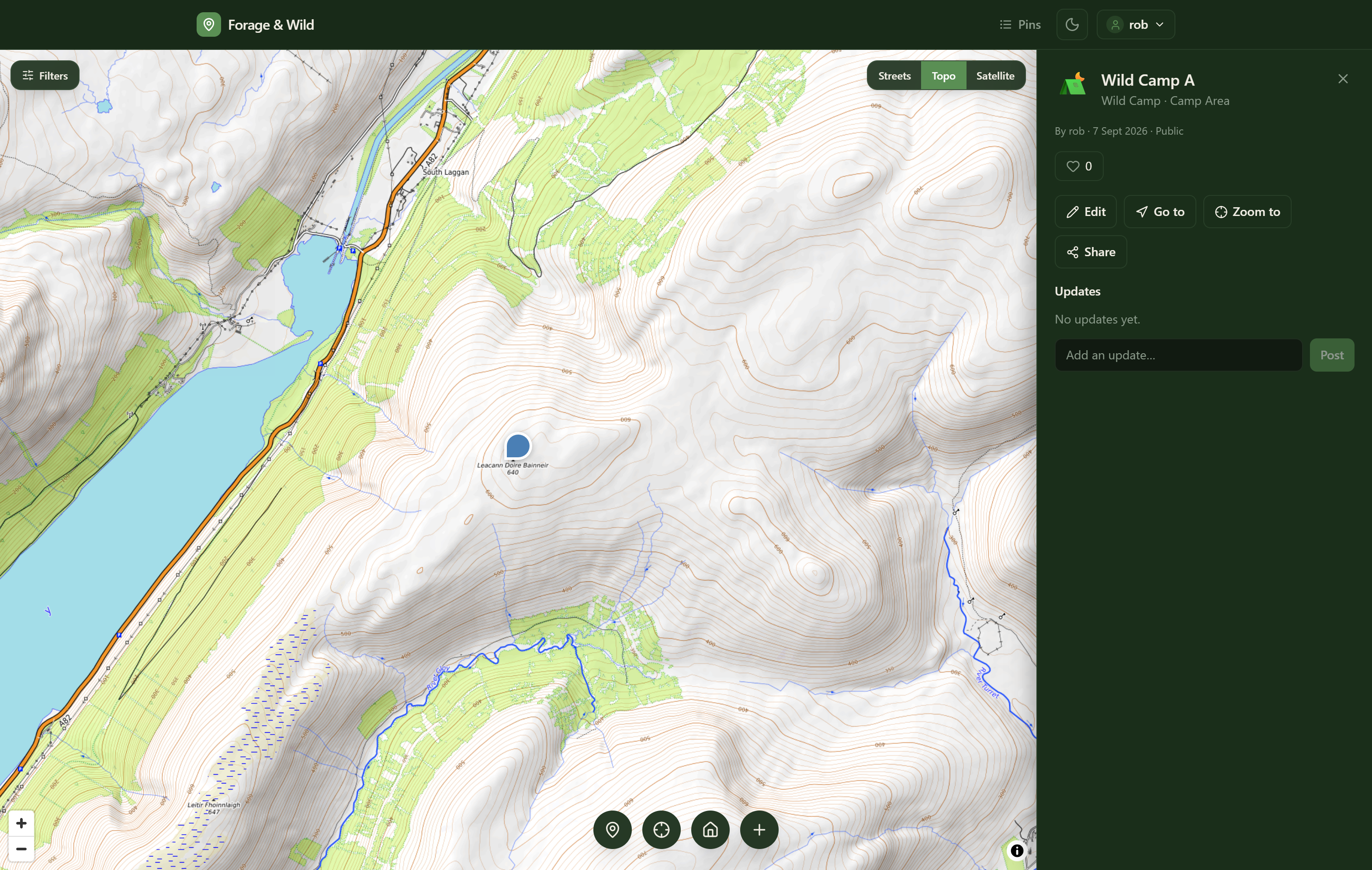The image size is (1372, 870).
Task: Switch to the Satellite map layer
Action: 995,75
